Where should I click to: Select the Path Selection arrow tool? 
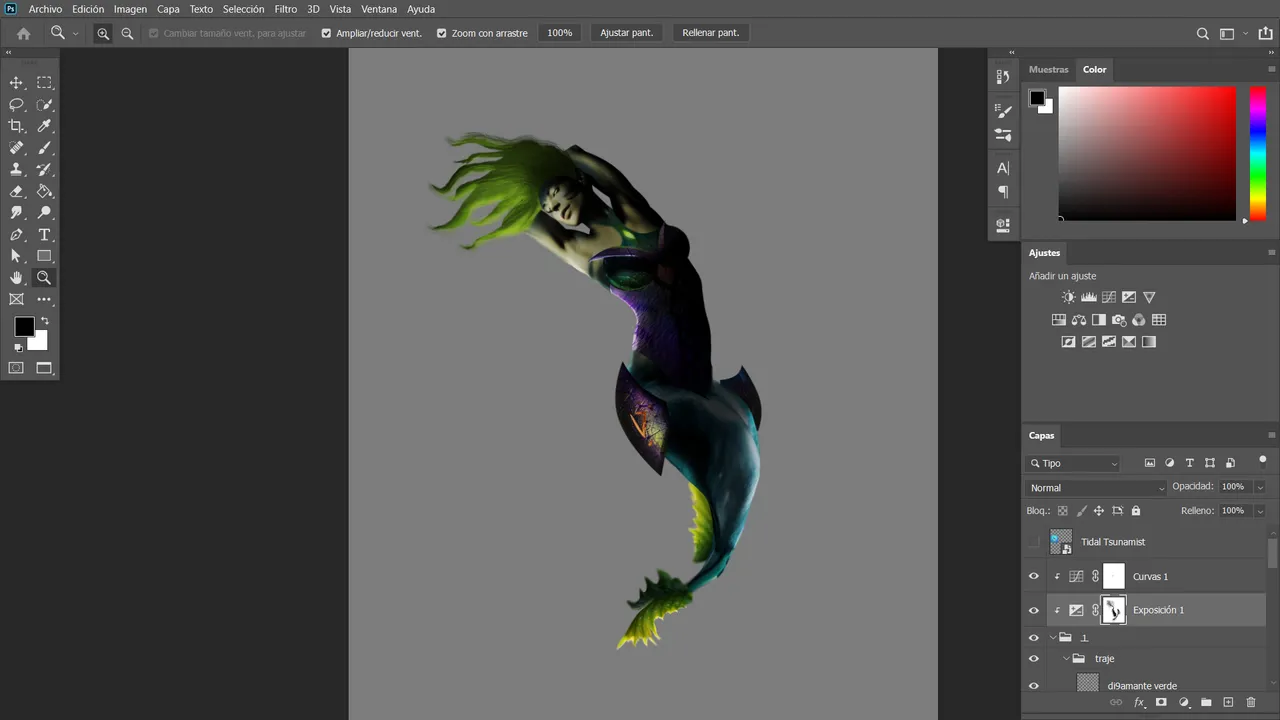tap(16, 256)
